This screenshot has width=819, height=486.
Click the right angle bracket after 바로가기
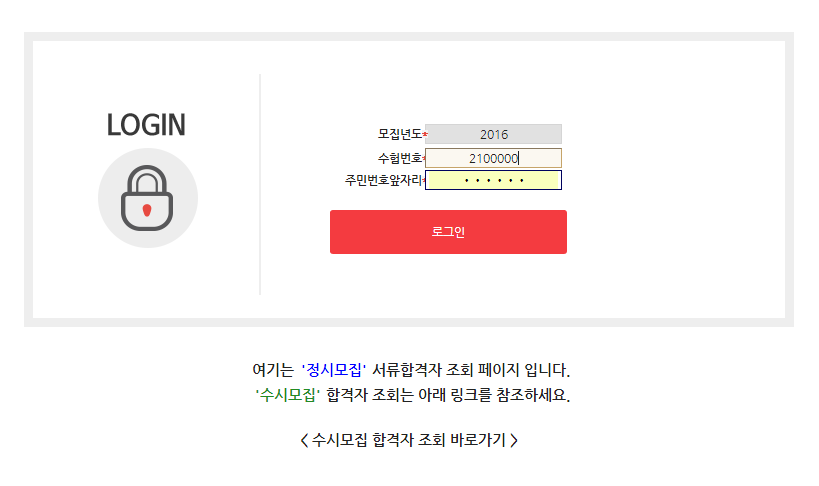point(514,439)
